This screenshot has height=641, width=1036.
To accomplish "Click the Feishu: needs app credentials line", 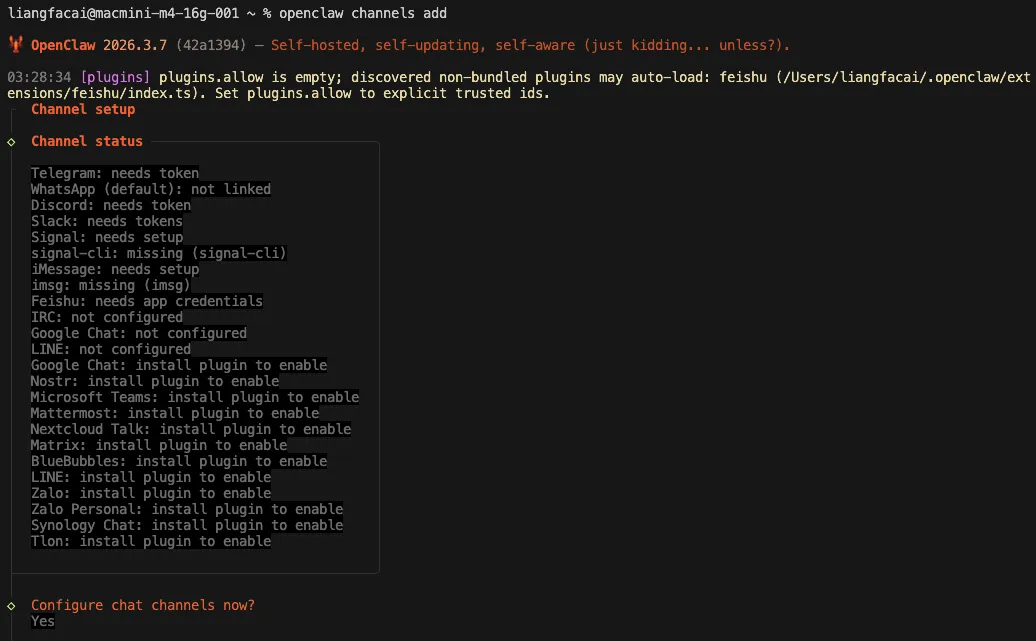I will click(x=147, y=301).
